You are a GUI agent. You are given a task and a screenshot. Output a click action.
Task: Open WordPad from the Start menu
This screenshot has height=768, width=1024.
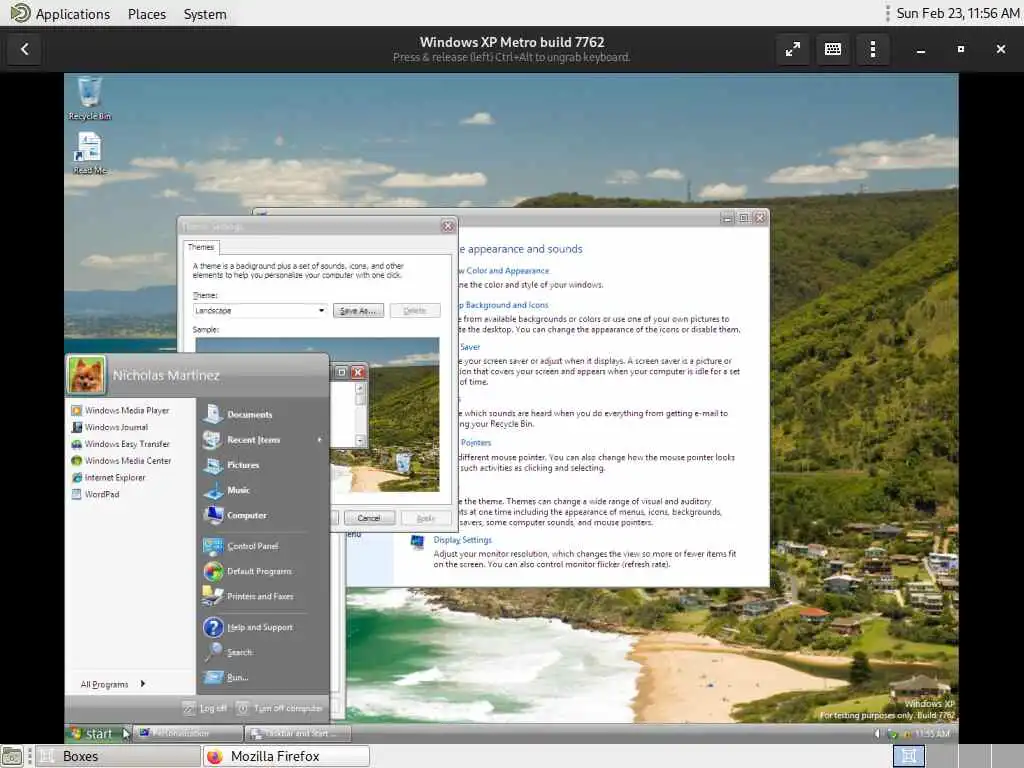pos(95,494)
